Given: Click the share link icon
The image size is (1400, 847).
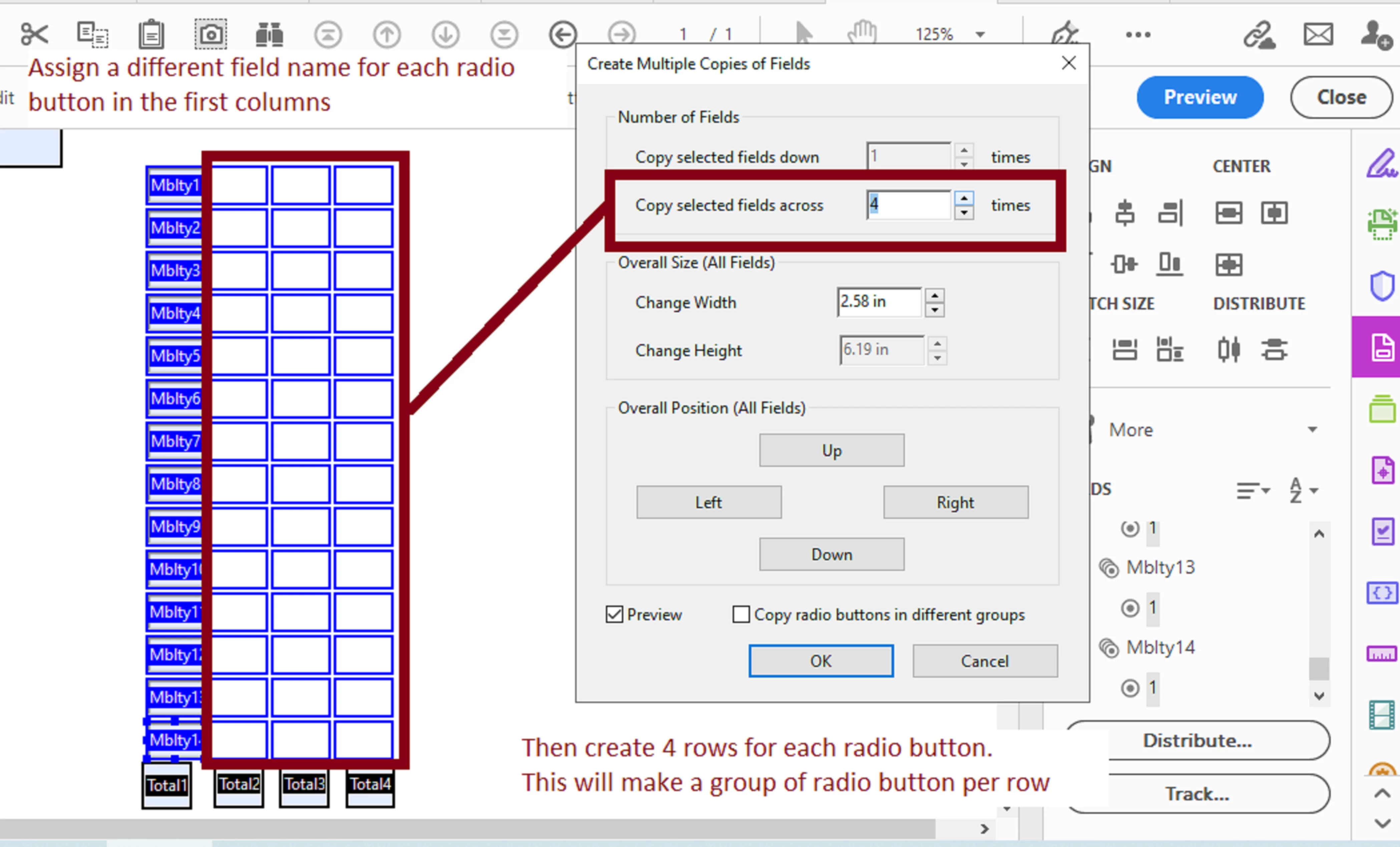Looking at the screenshot, I should coord(1259,35).
